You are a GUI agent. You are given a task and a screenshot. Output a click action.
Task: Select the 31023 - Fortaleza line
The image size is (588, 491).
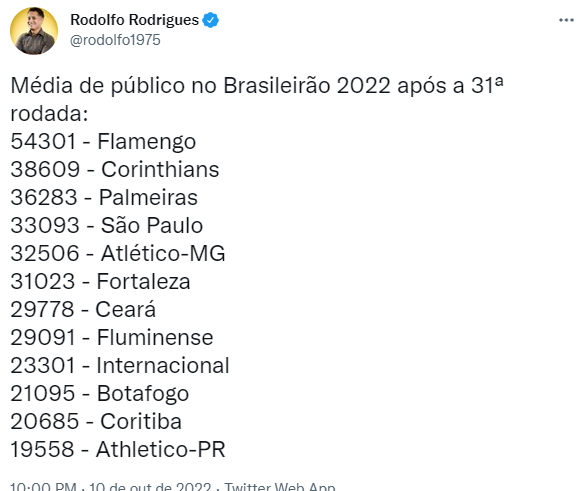pos(100,282)
